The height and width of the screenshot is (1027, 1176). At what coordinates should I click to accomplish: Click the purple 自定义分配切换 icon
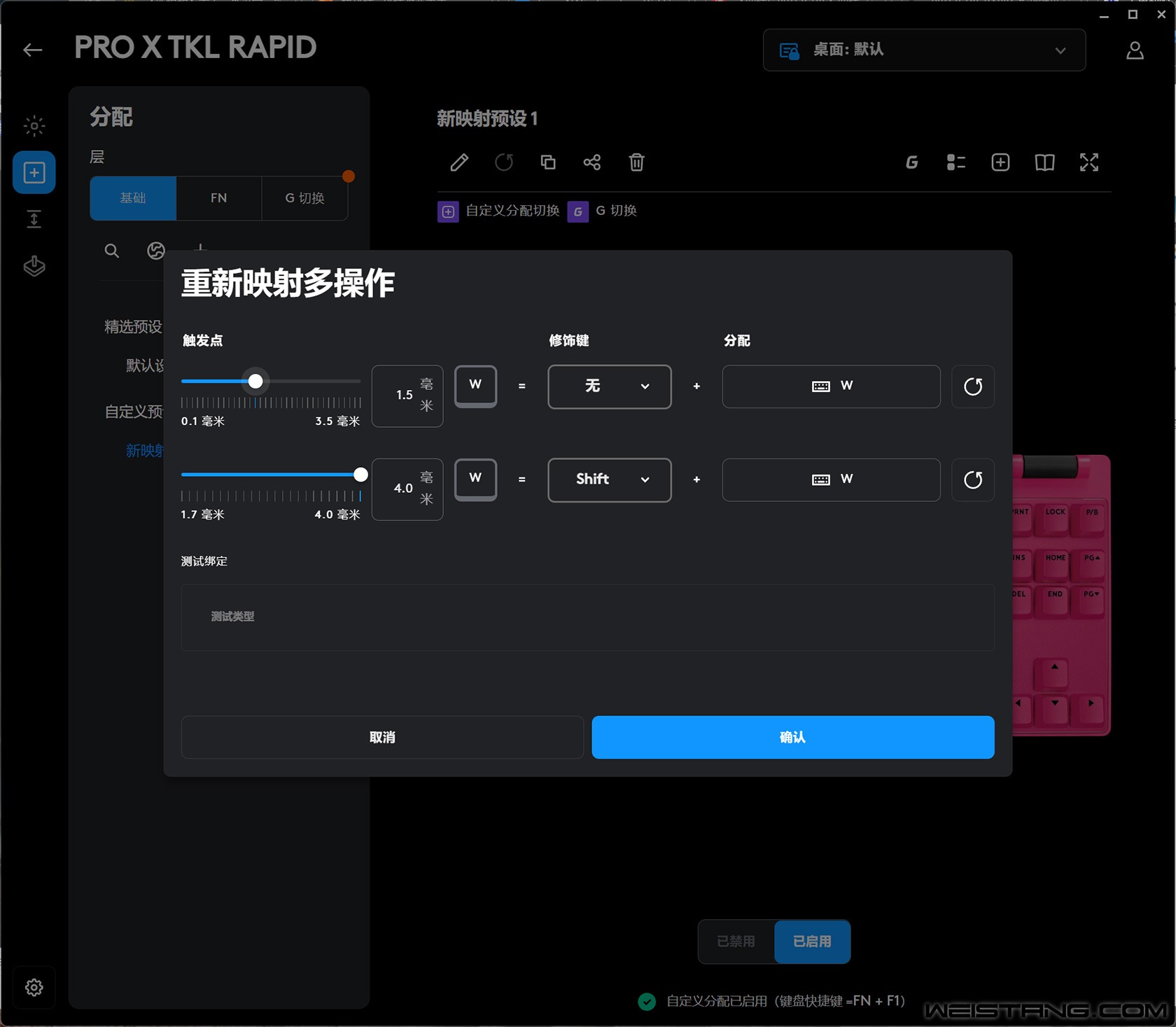tap(448, 211)
